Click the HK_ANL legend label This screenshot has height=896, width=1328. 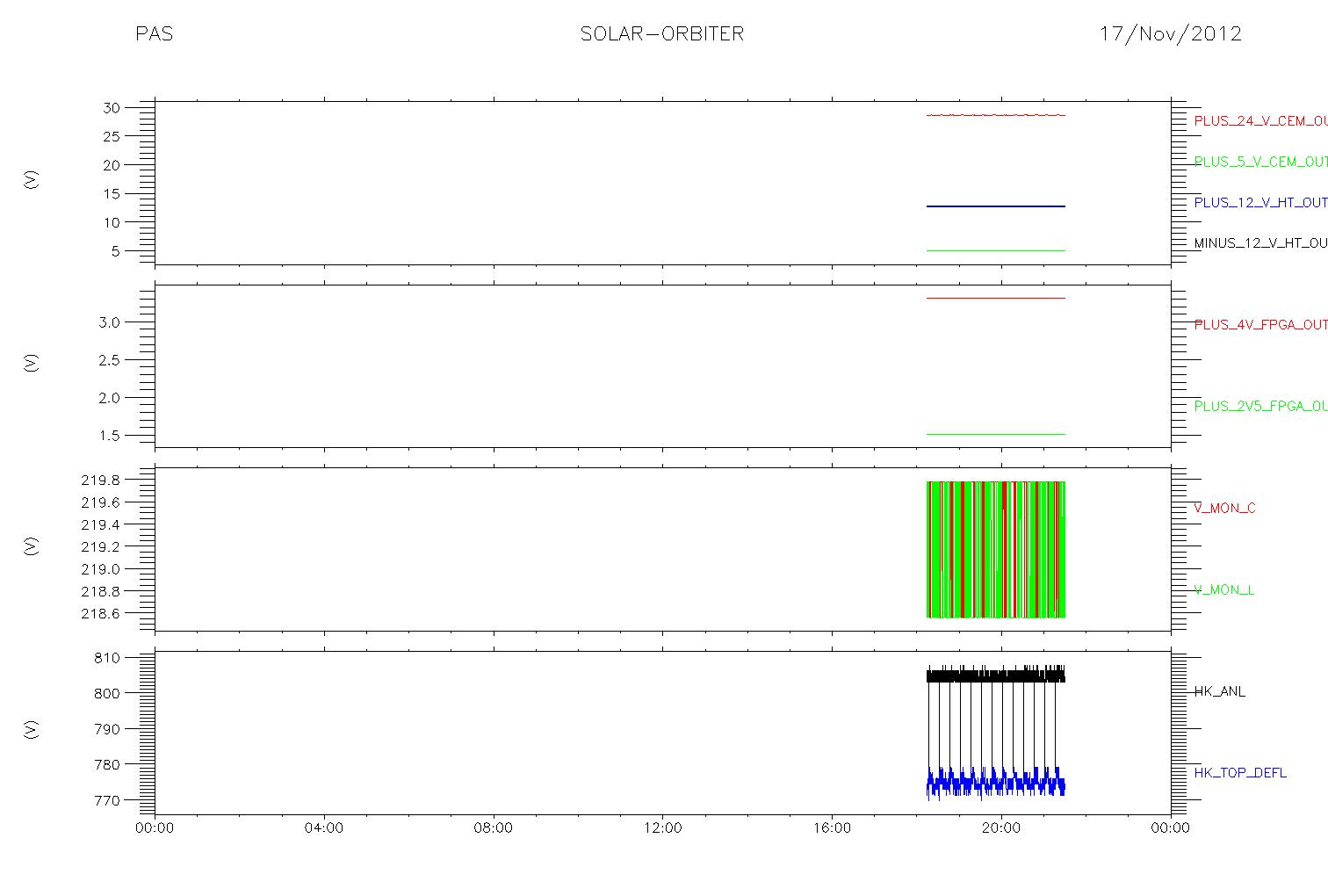click(x=1219, y=691)
